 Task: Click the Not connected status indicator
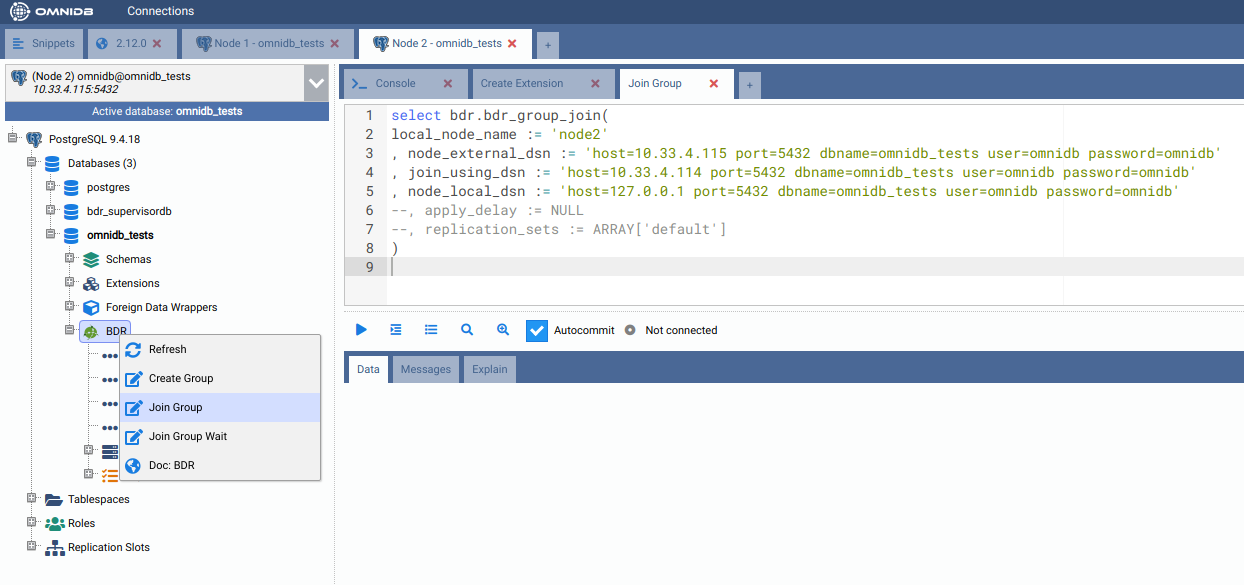coord(670,330)
